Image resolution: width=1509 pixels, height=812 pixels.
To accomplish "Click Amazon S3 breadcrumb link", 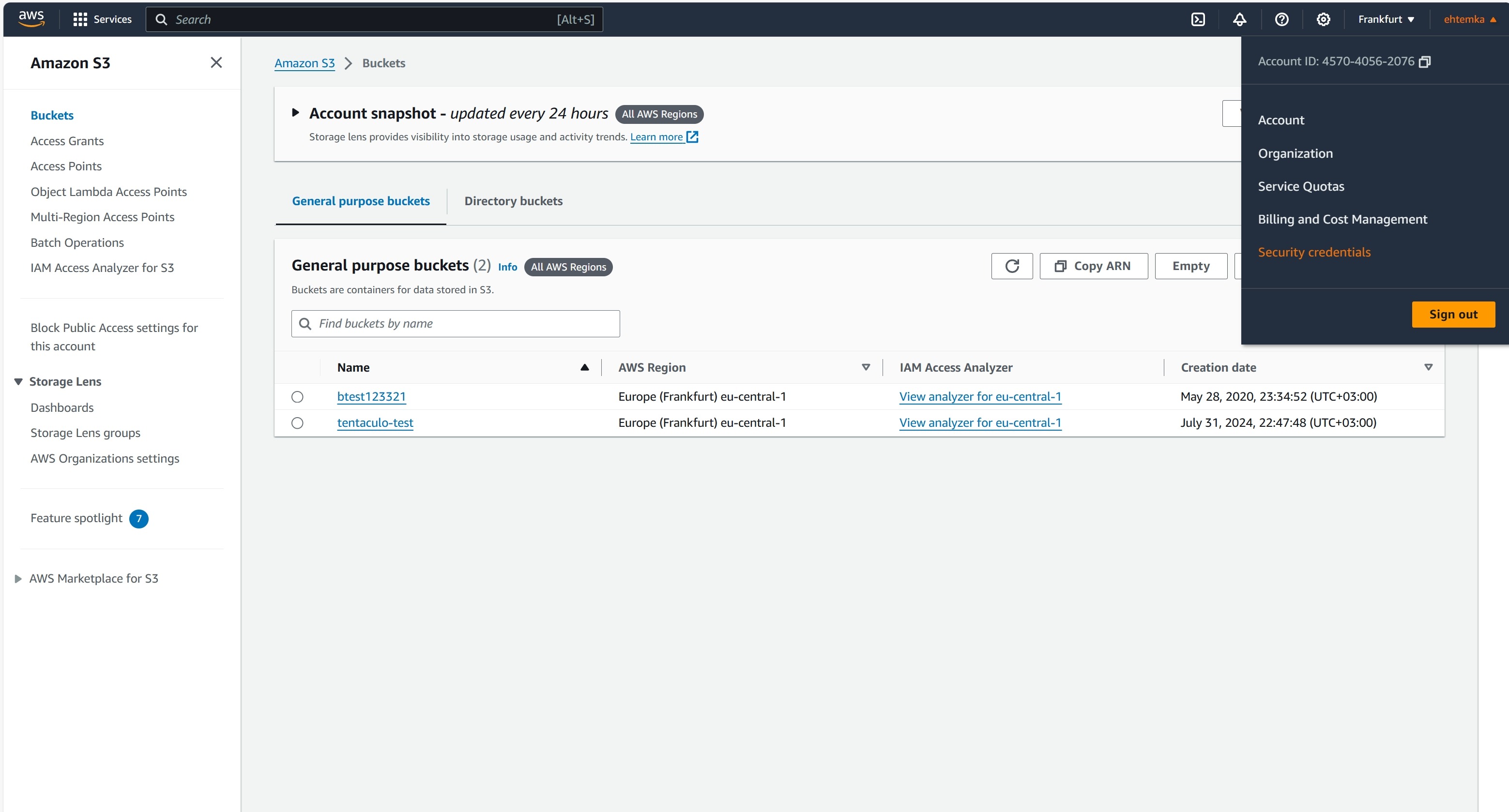I will 305,63.
